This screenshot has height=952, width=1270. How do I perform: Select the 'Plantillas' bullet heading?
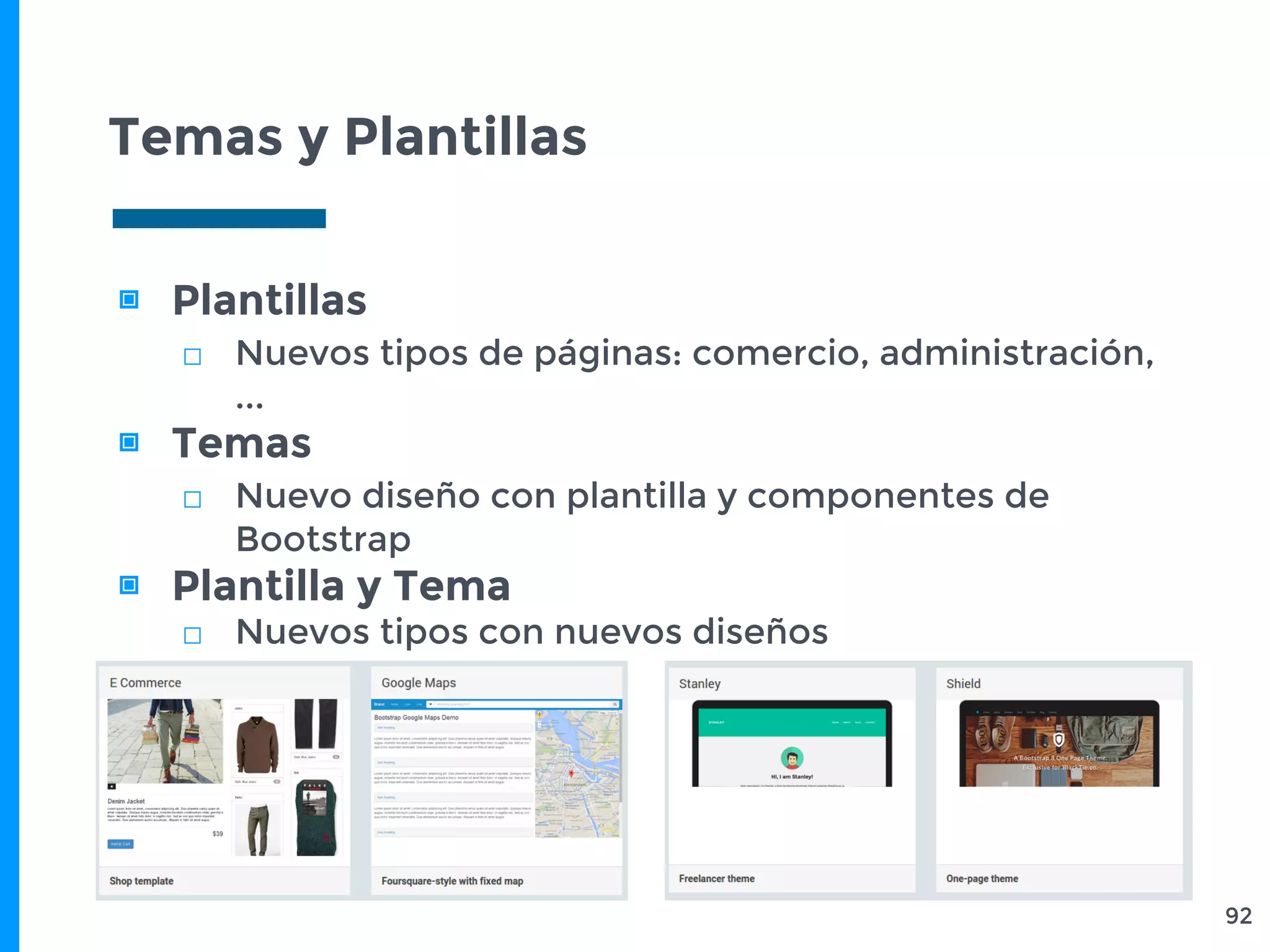click(270, 301)
